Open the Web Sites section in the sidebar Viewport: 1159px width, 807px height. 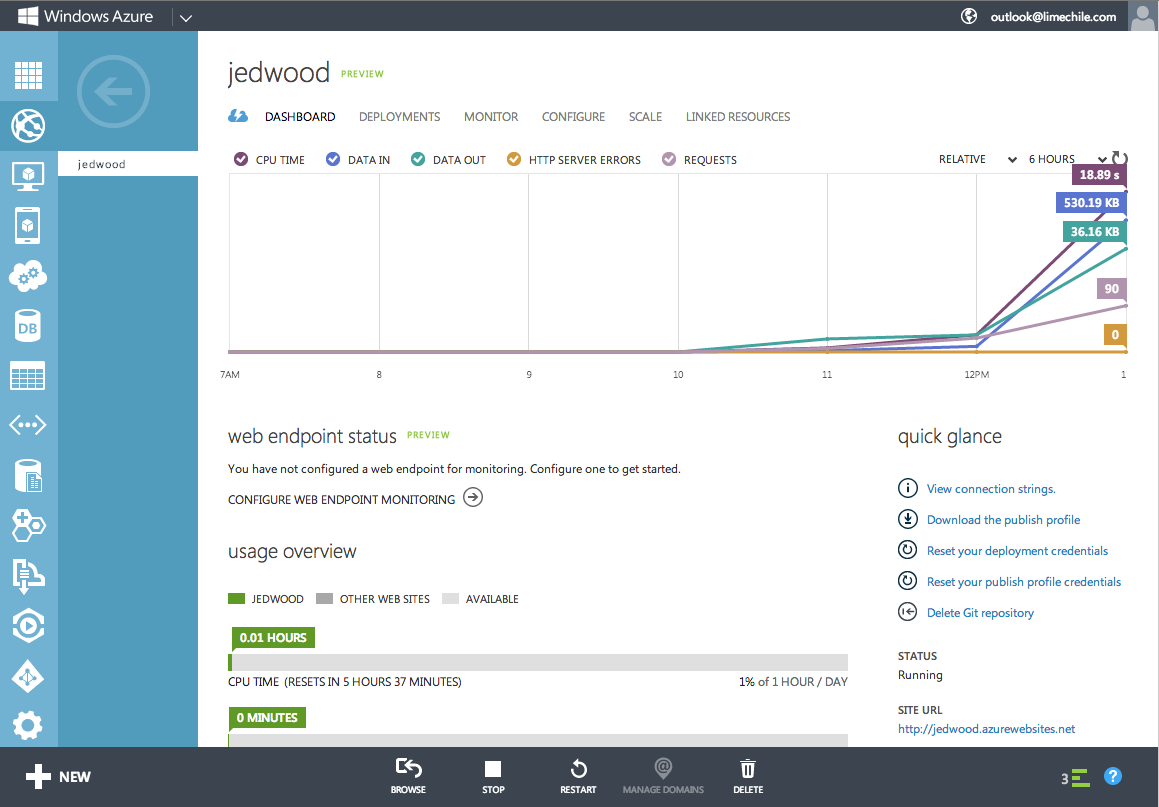28,127
